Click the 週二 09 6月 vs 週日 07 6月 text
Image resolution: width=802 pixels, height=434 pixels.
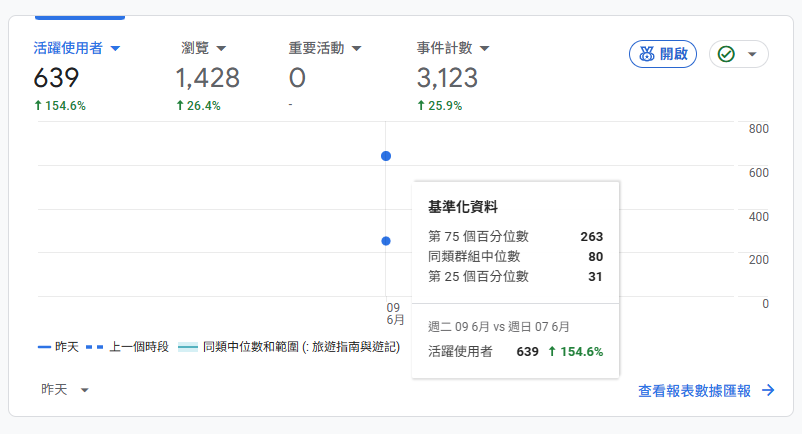coord(499,327)
